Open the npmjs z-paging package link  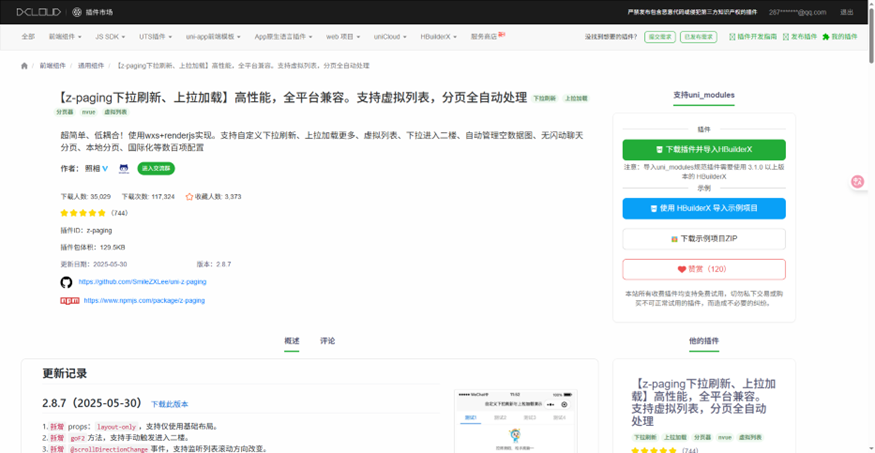point(144,301)
